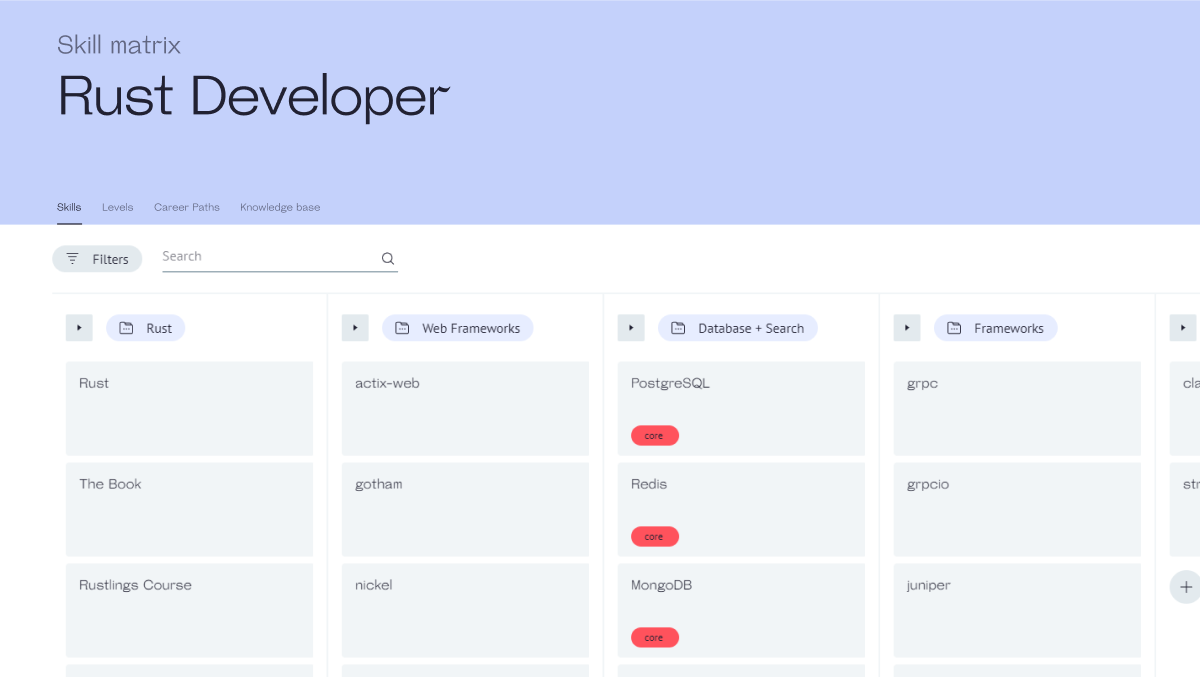Screen dimensions: 1200x678
Task: Open the Rust skill card
Action: click(x=189, y=409)
